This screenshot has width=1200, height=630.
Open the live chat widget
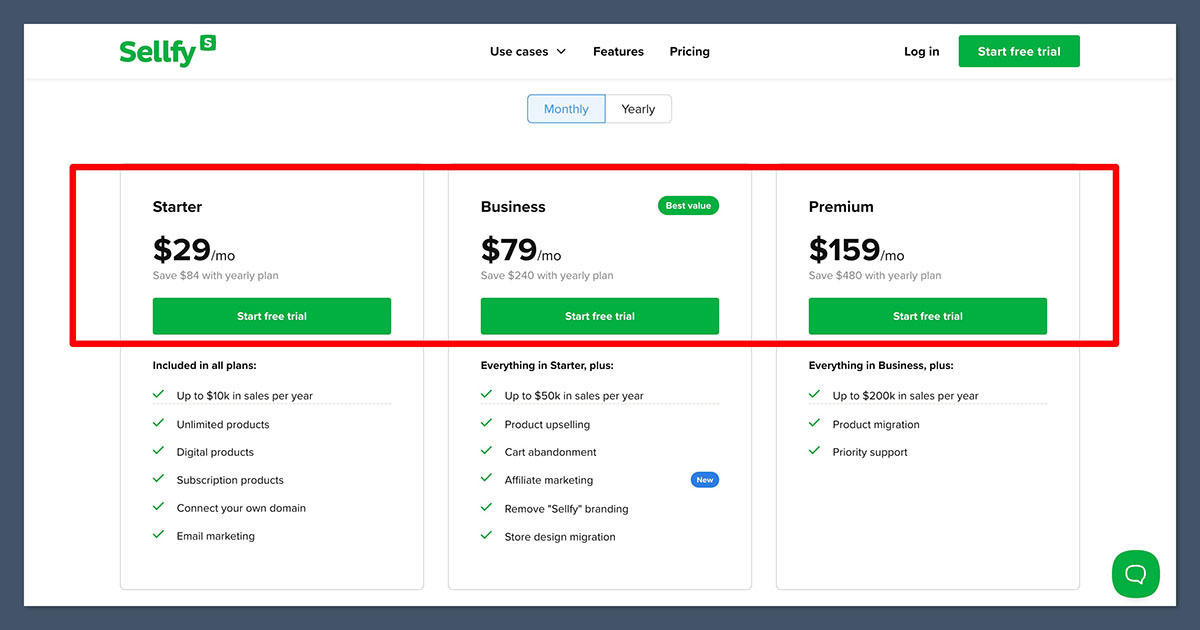(1135, 574)
